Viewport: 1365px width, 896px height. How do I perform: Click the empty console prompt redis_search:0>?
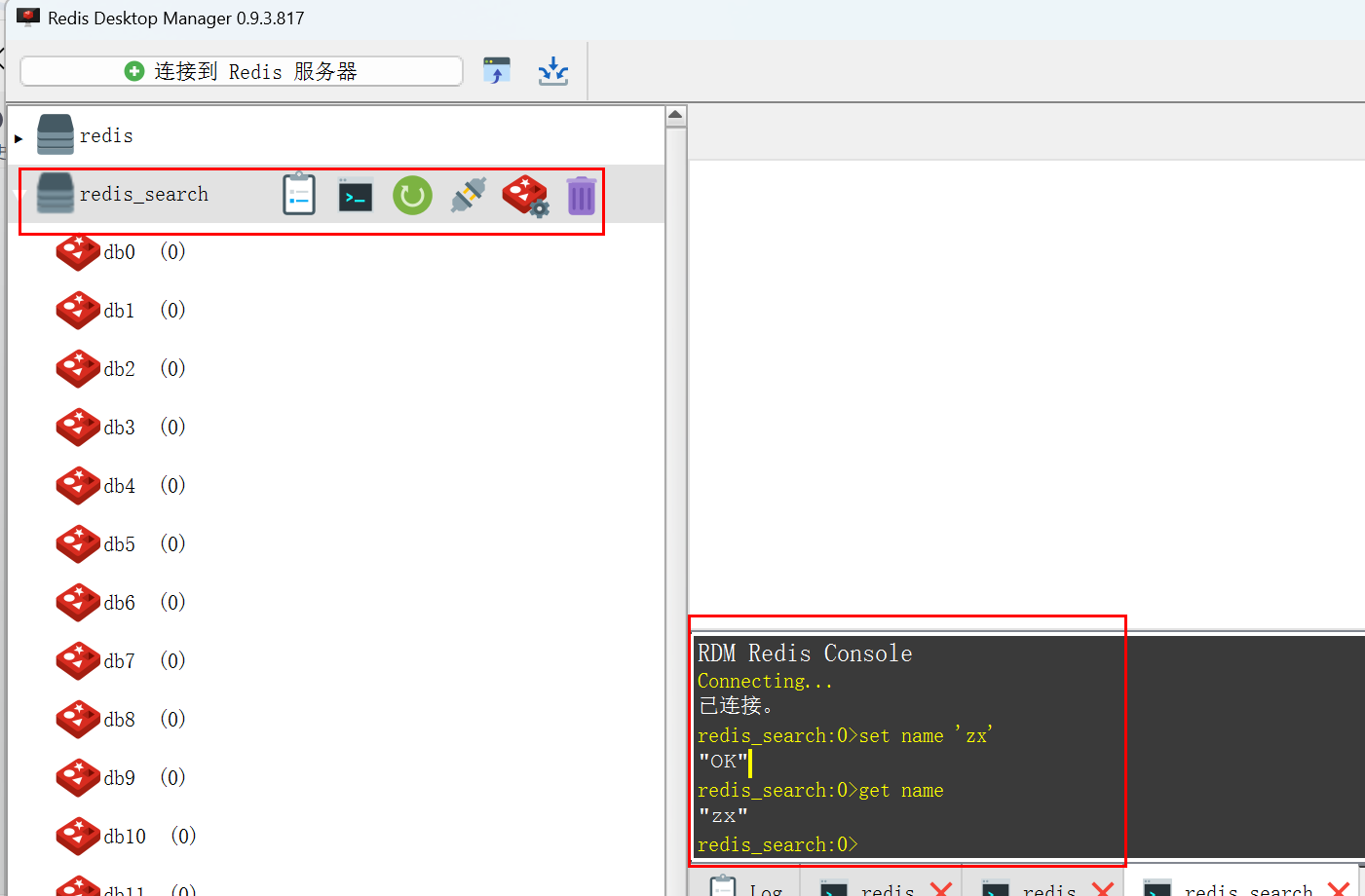coord(777,844)
